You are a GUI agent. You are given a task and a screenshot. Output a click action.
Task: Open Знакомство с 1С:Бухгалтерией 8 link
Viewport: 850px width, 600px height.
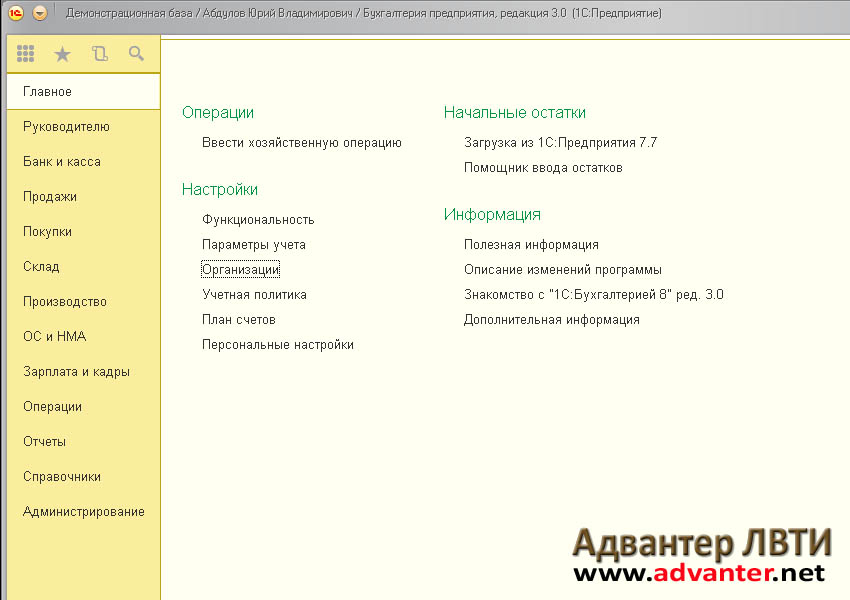pos(594,294)
